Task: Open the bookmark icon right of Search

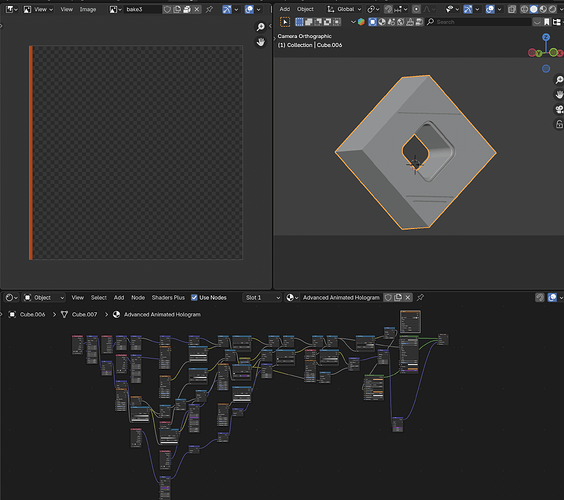Action: point(547,22)
